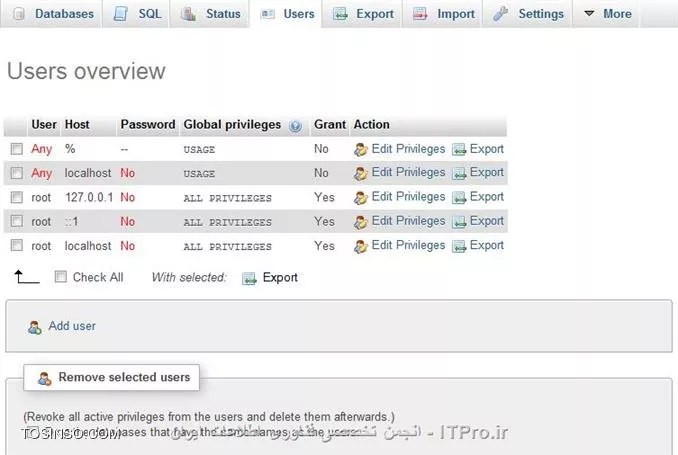The width and height of the screenshot is (678, 455).
Task: Click export icon in root ::1 row
Action: pyautogui.click(x=459, y=222)
